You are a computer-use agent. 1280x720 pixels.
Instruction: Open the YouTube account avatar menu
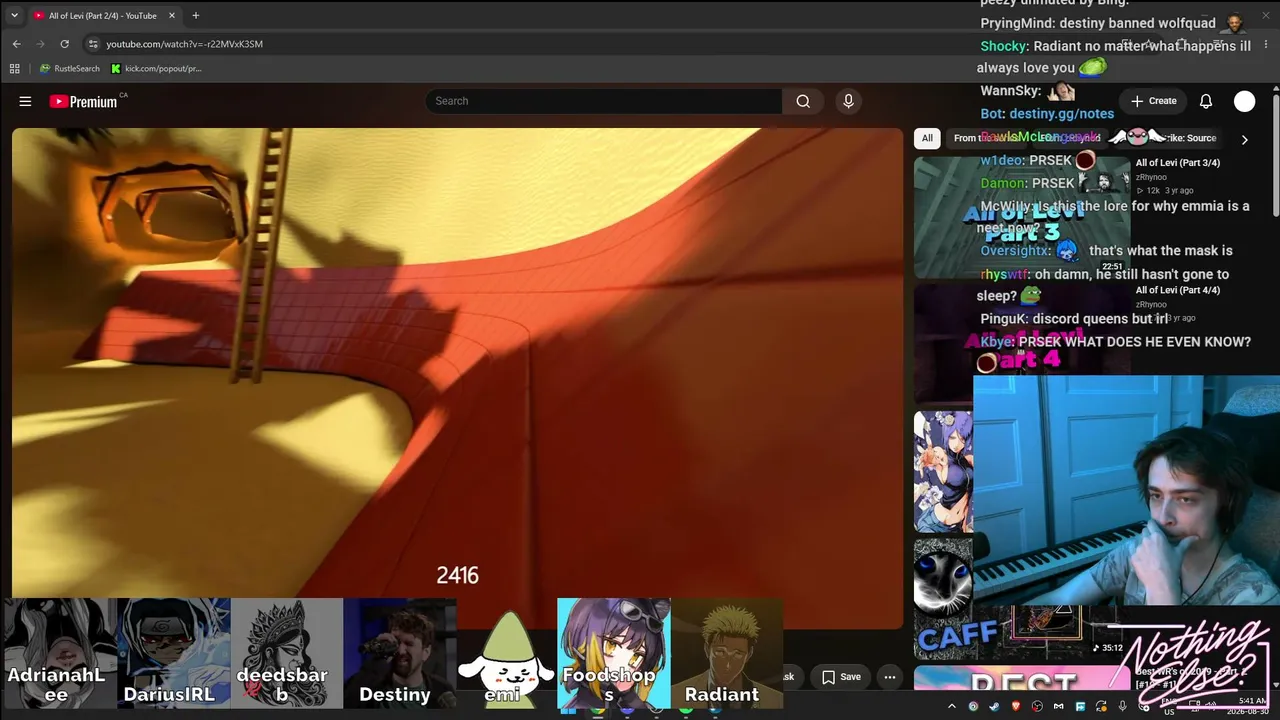click(x=1244, y=101)
